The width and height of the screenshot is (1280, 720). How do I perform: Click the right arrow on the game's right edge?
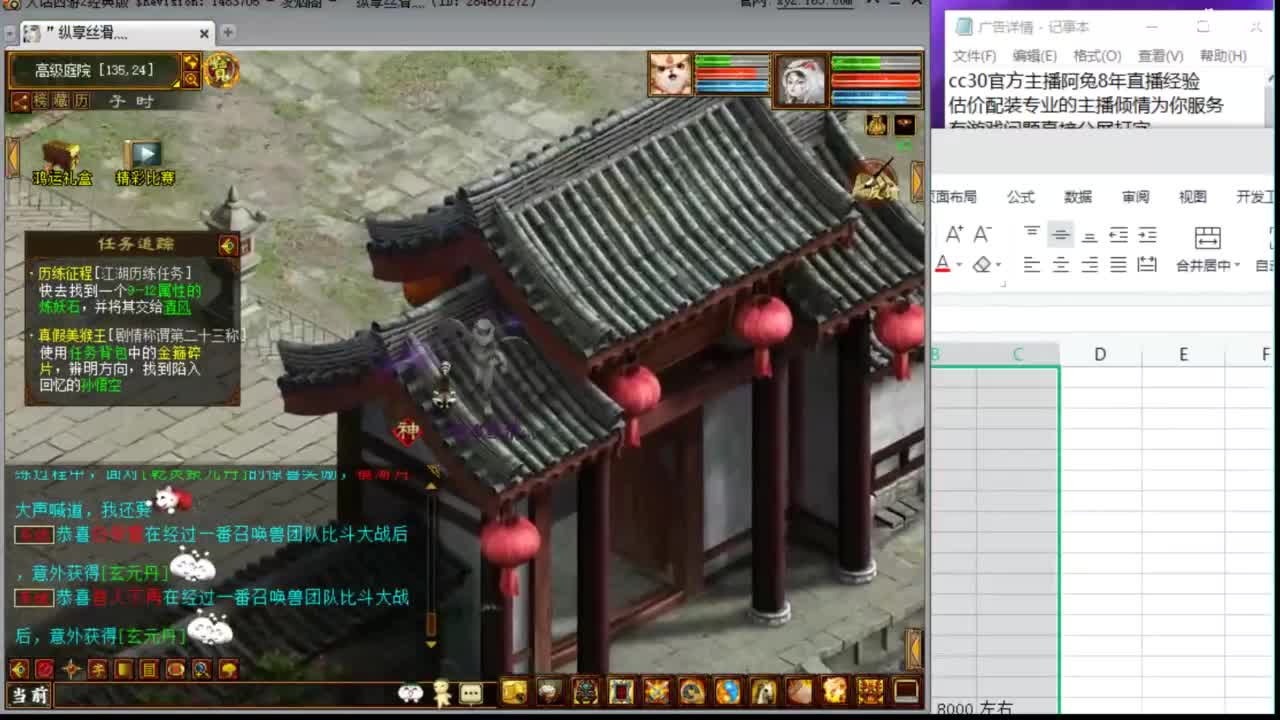pos(917,181)
